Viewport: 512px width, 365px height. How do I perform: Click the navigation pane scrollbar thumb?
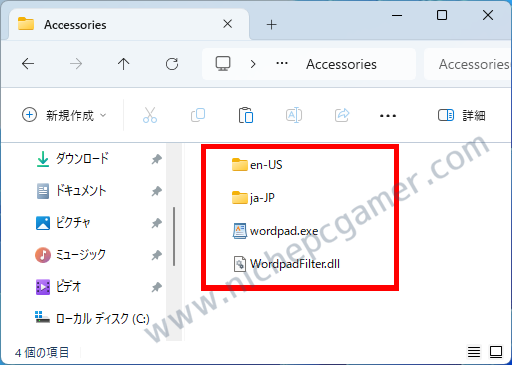[x=174, y=236]
